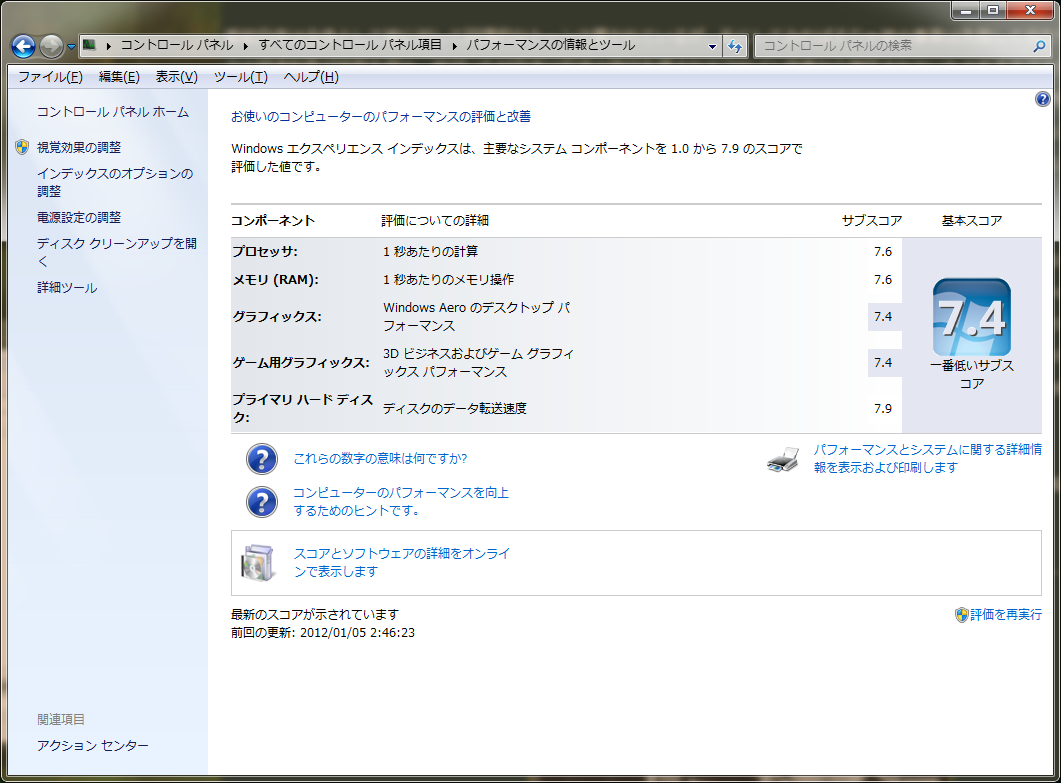The height and width of the screenshot is (783, 1061).
Task: Click the greyed Forward arrow button
Action: pyautogui.click(x=51, y=46)
